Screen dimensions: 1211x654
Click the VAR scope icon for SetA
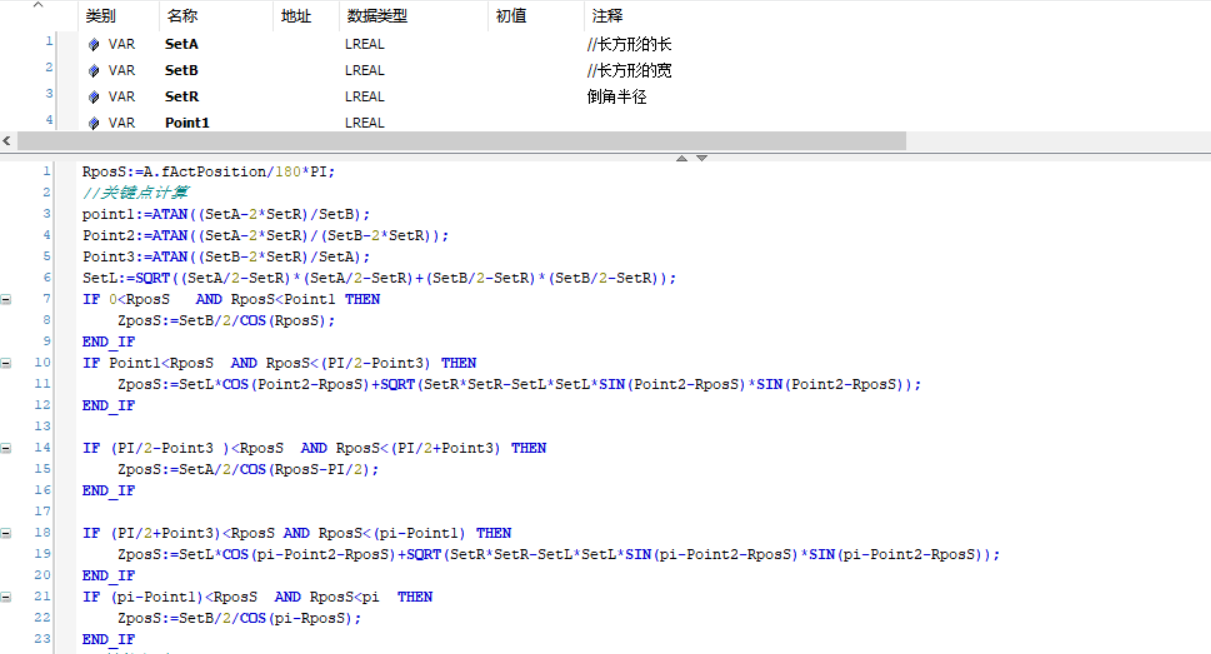[x=94, y=44]
